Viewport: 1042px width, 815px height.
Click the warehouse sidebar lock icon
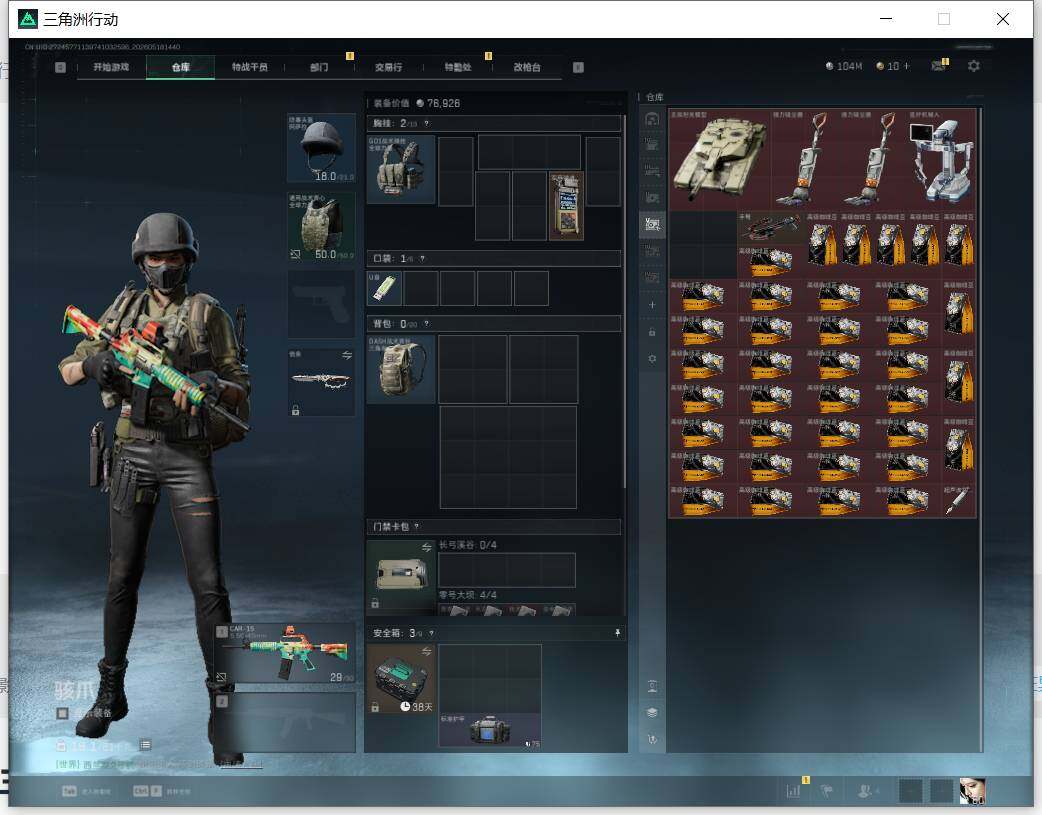pos(652,332)
